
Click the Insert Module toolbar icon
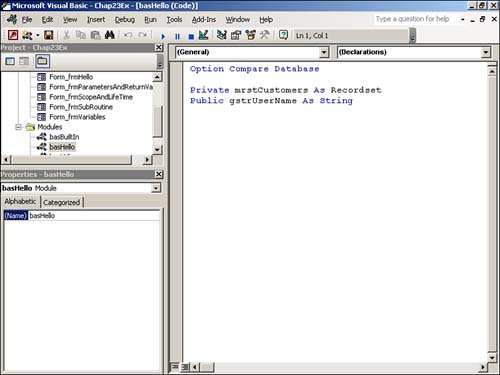pos(27,35)
